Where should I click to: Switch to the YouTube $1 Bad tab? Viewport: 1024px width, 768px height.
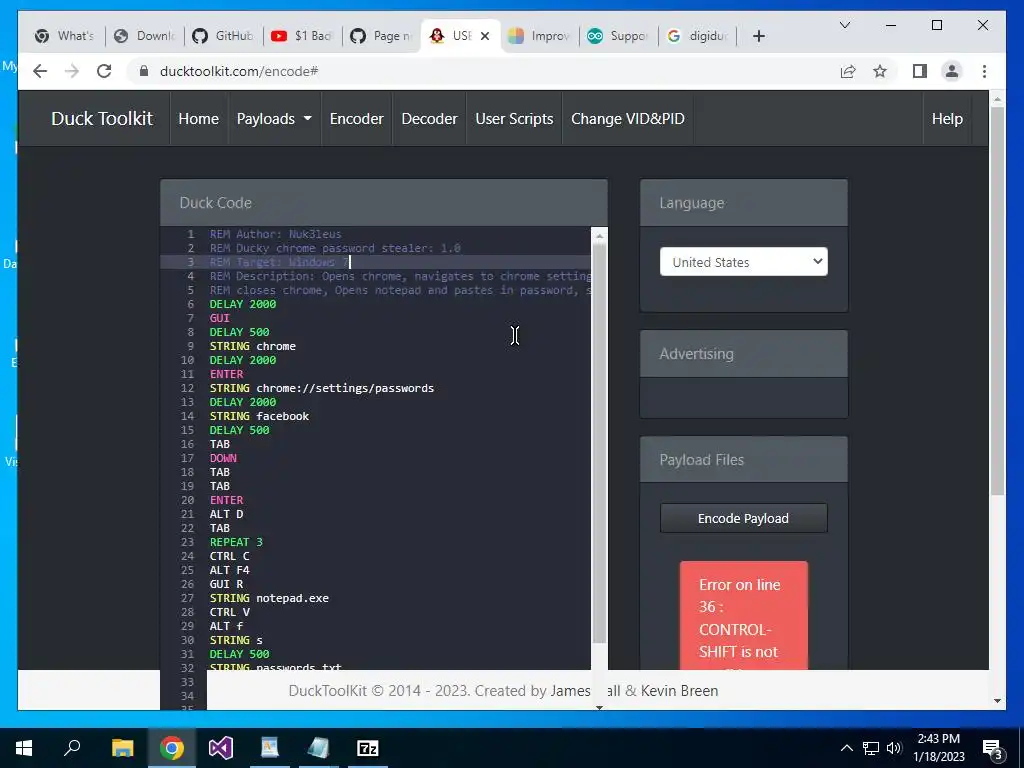click(x=302, y=36)
